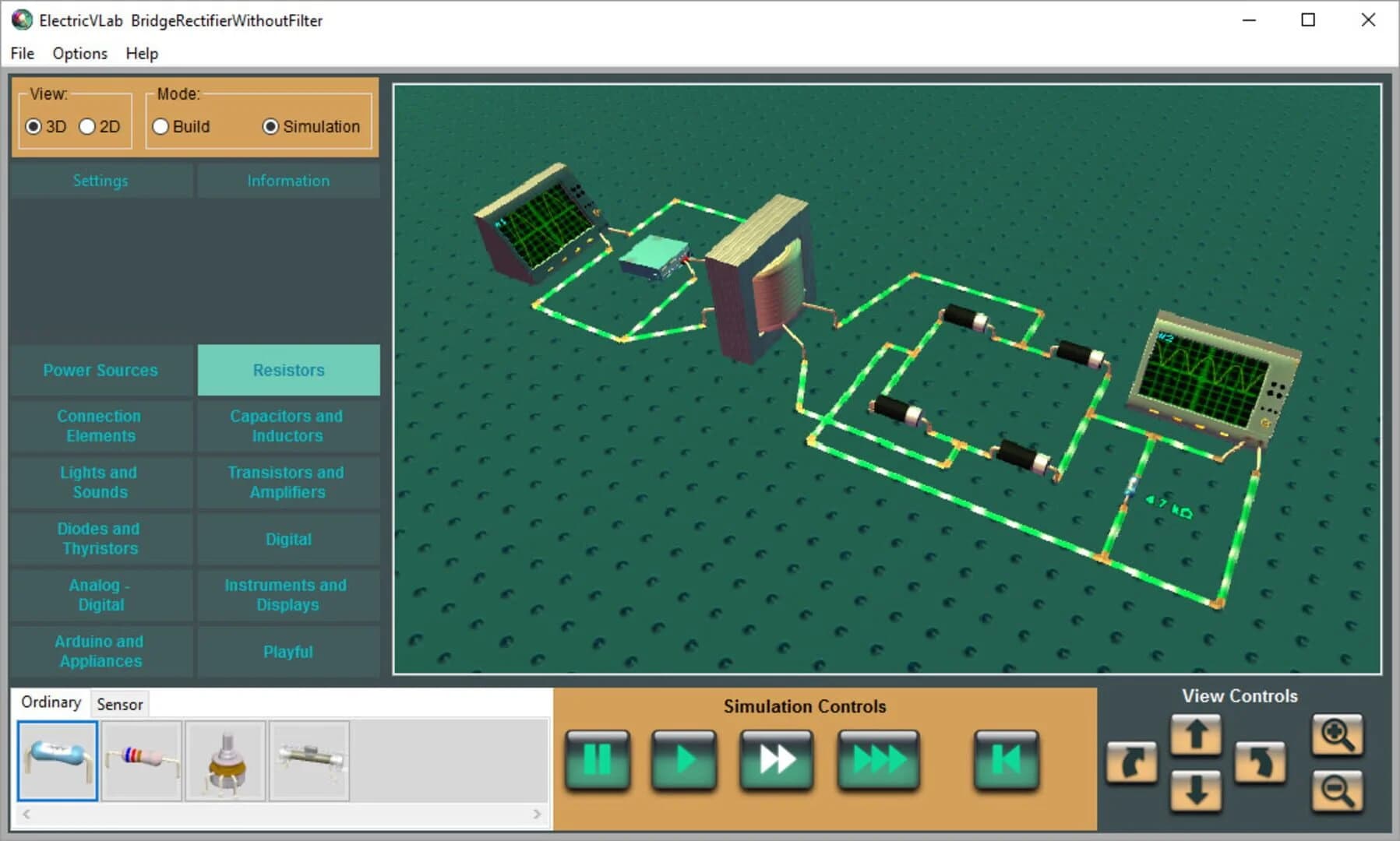Open the Instruments and Displays category
The height and width of the screenshot is (841, 1400).
(287, 594)
